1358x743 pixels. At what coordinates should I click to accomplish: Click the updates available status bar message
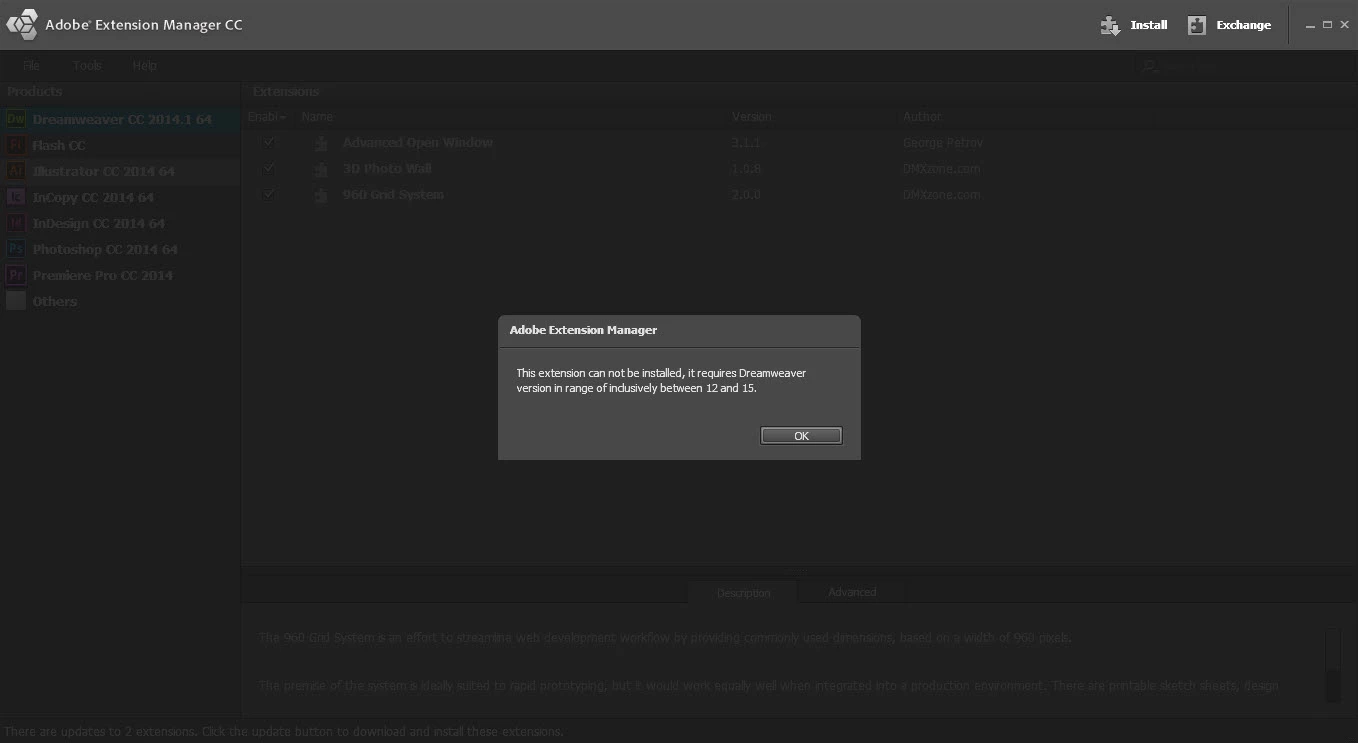point(284,732)
